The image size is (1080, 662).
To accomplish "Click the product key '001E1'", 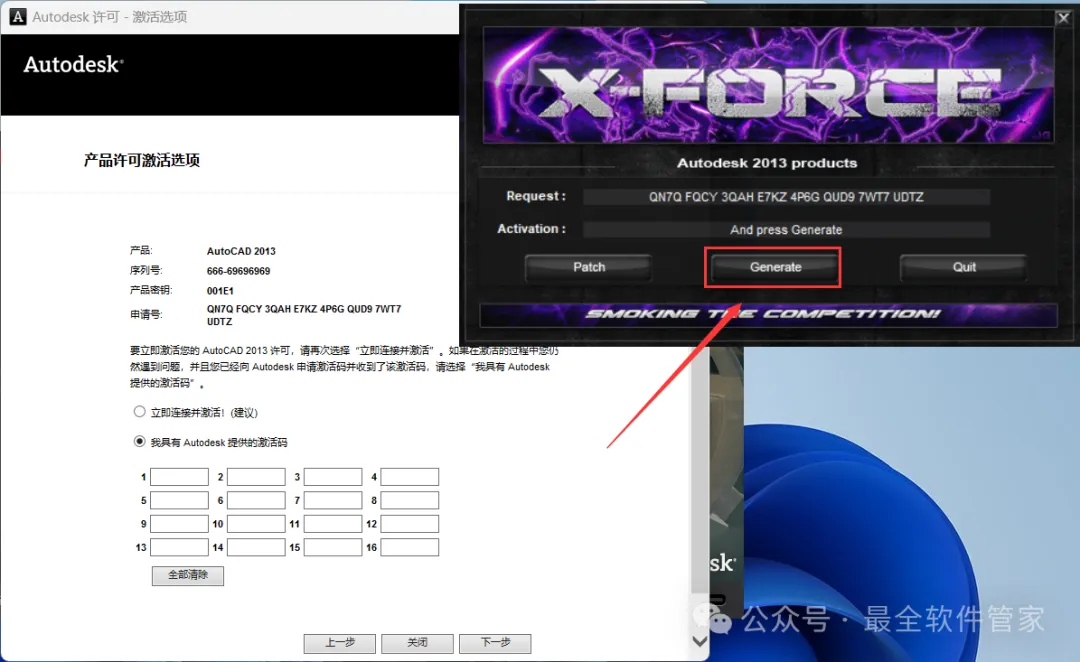I will point(220,291).
